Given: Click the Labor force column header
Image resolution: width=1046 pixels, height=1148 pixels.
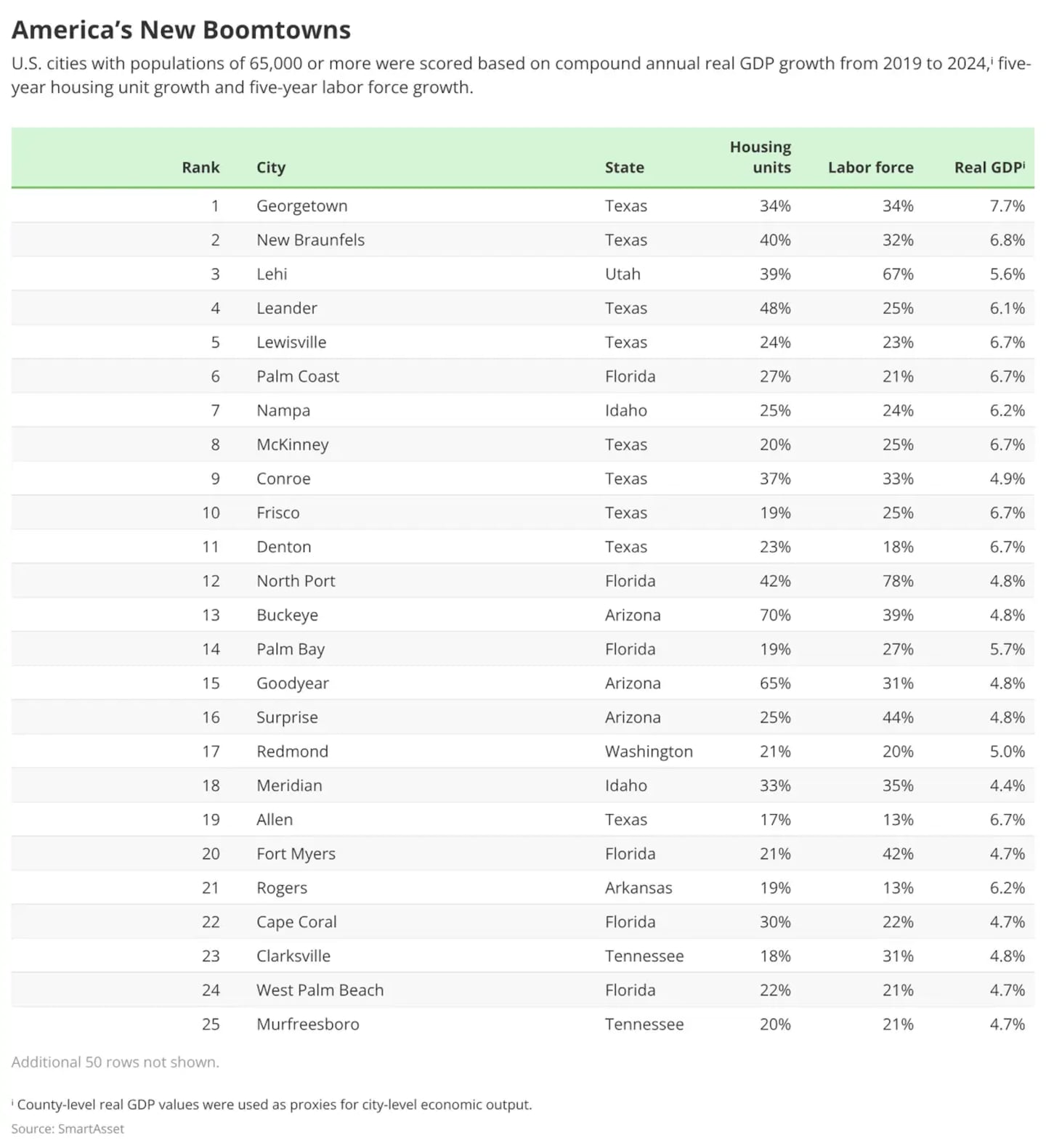Looking at the screenshot, I should pos(870,167).
